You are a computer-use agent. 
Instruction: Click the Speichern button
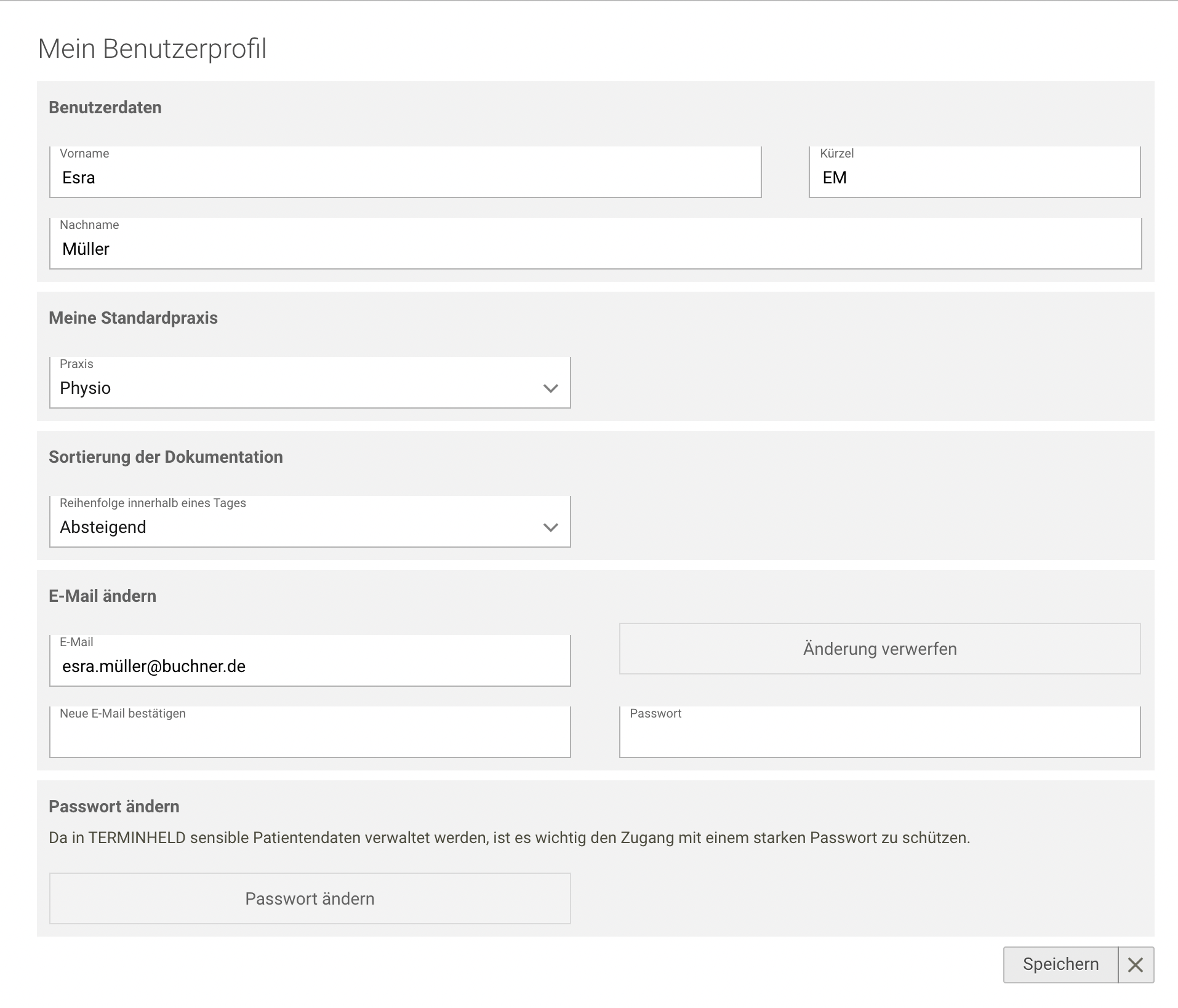[1061, 964]
